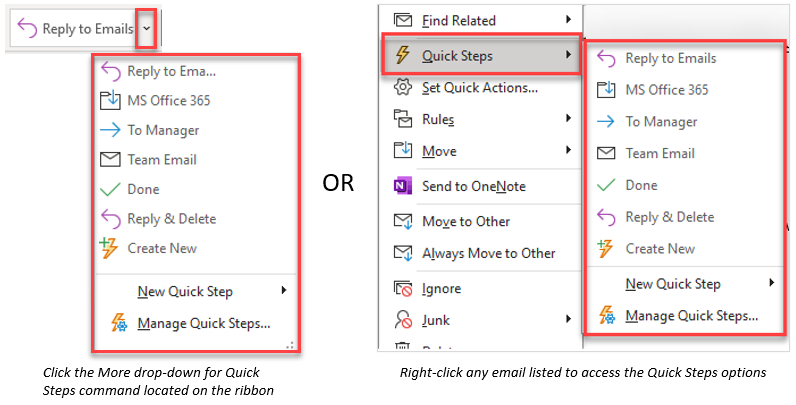Screen dimensions: 796x405
Task: Click move-to-folder icon beside MS Office 365 in ribbon drop-down
Action: tap(110, 100)
